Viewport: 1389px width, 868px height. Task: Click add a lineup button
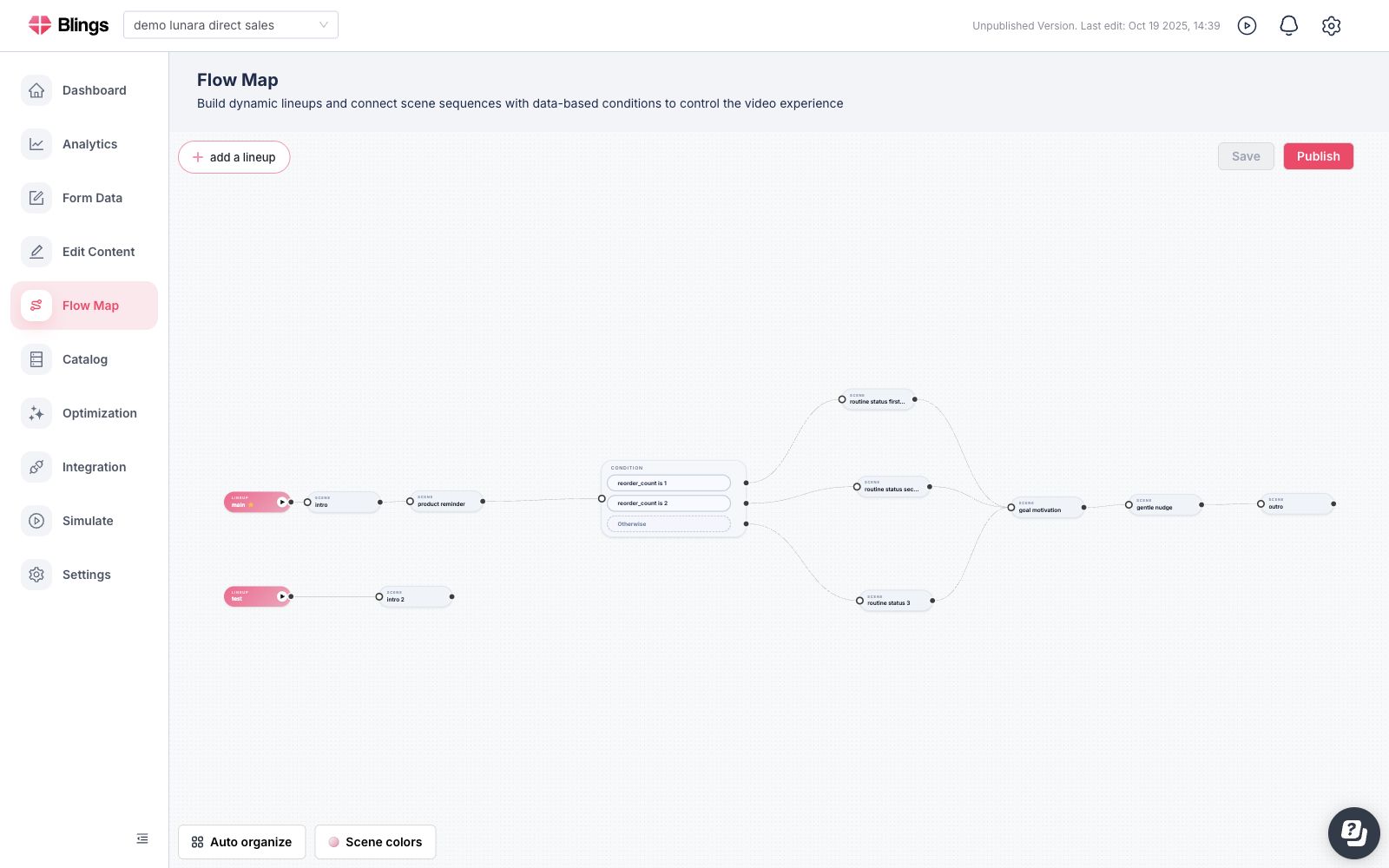[x=234, y=157]
